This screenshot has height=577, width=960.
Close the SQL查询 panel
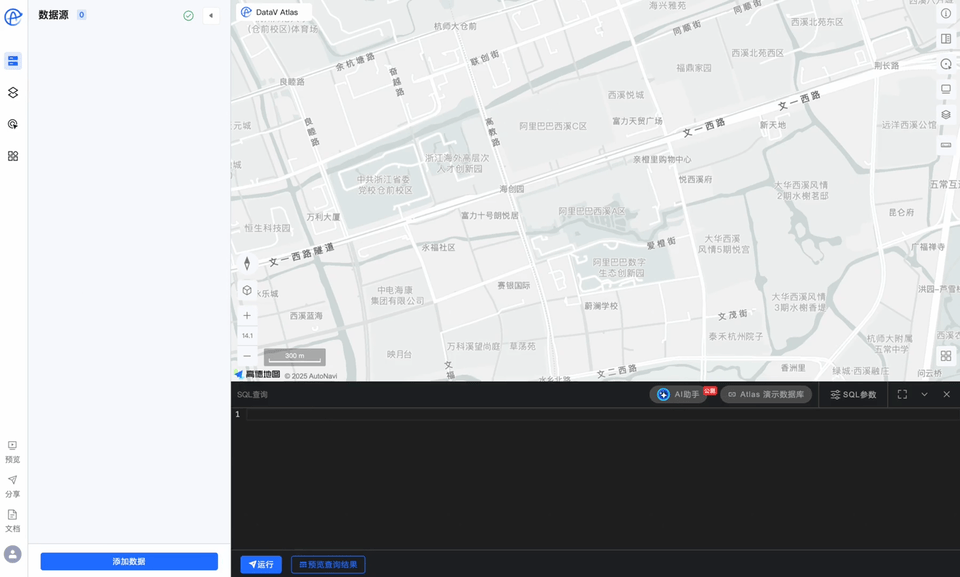947,394
